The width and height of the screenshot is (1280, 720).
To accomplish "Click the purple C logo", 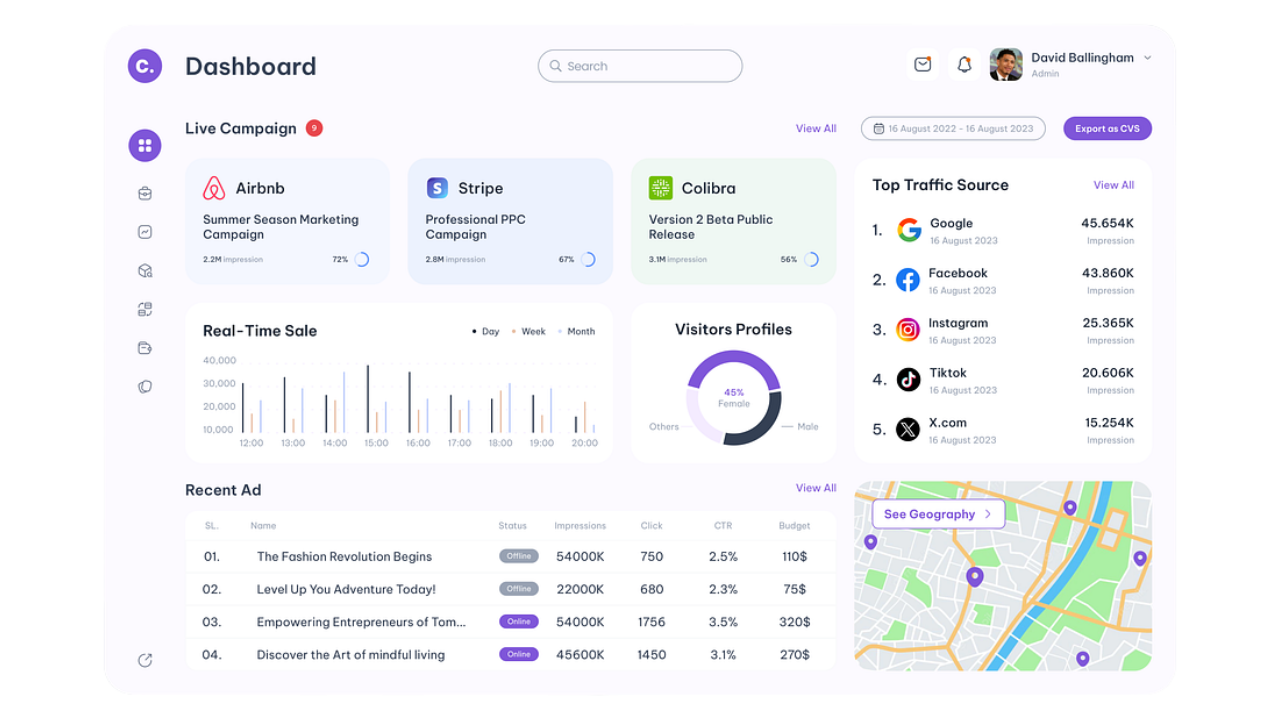I will point(145,66).
